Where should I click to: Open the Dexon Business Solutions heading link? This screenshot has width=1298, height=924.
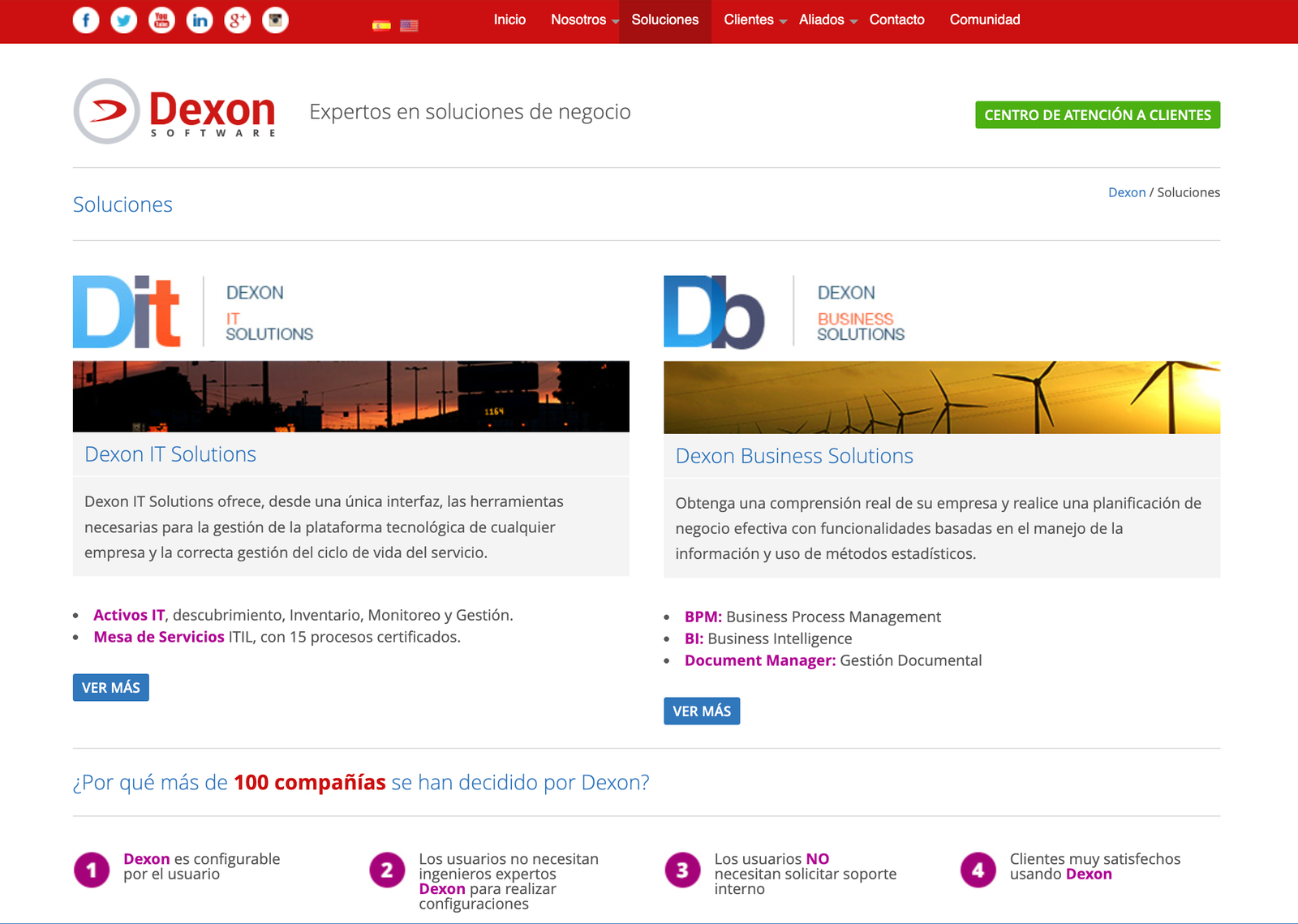tap(794, 456)
